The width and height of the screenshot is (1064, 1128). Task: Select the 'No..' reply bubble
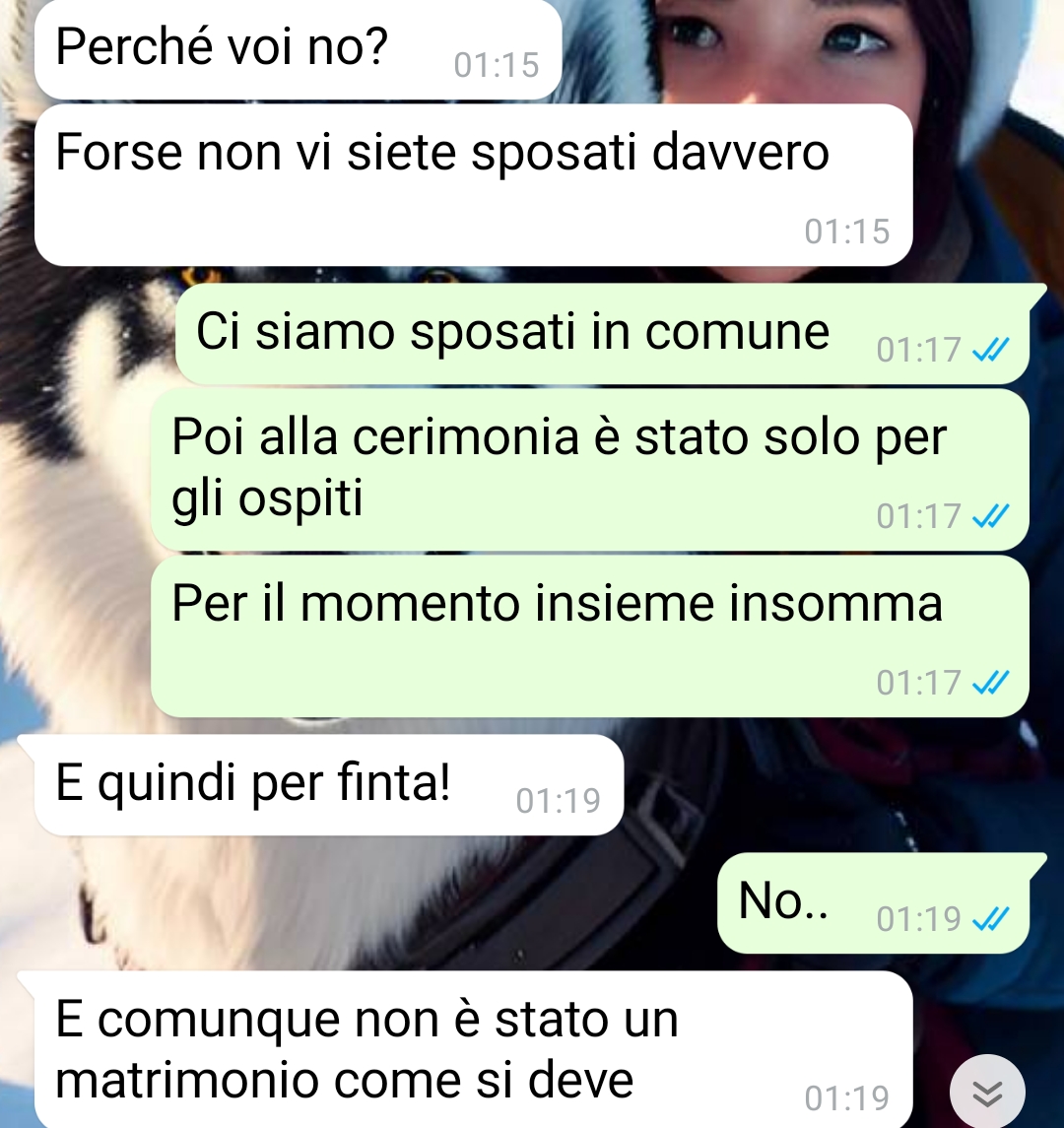click(x=882, y=902)
